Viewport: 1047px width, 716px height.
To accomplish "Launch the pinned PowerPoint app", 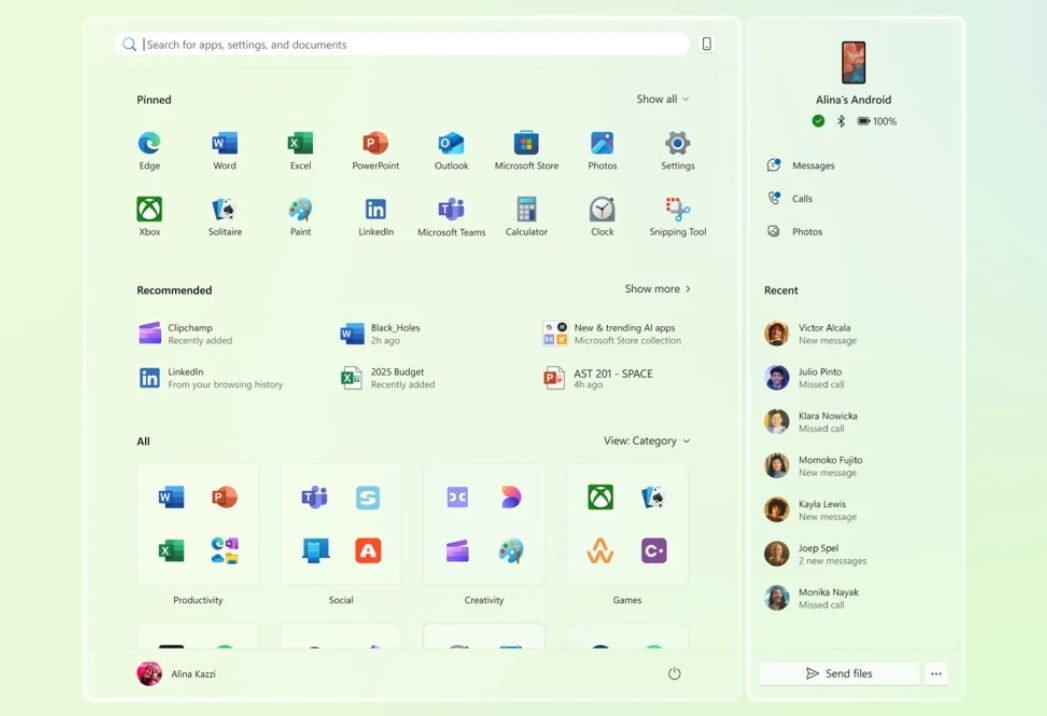I will 375,151.
